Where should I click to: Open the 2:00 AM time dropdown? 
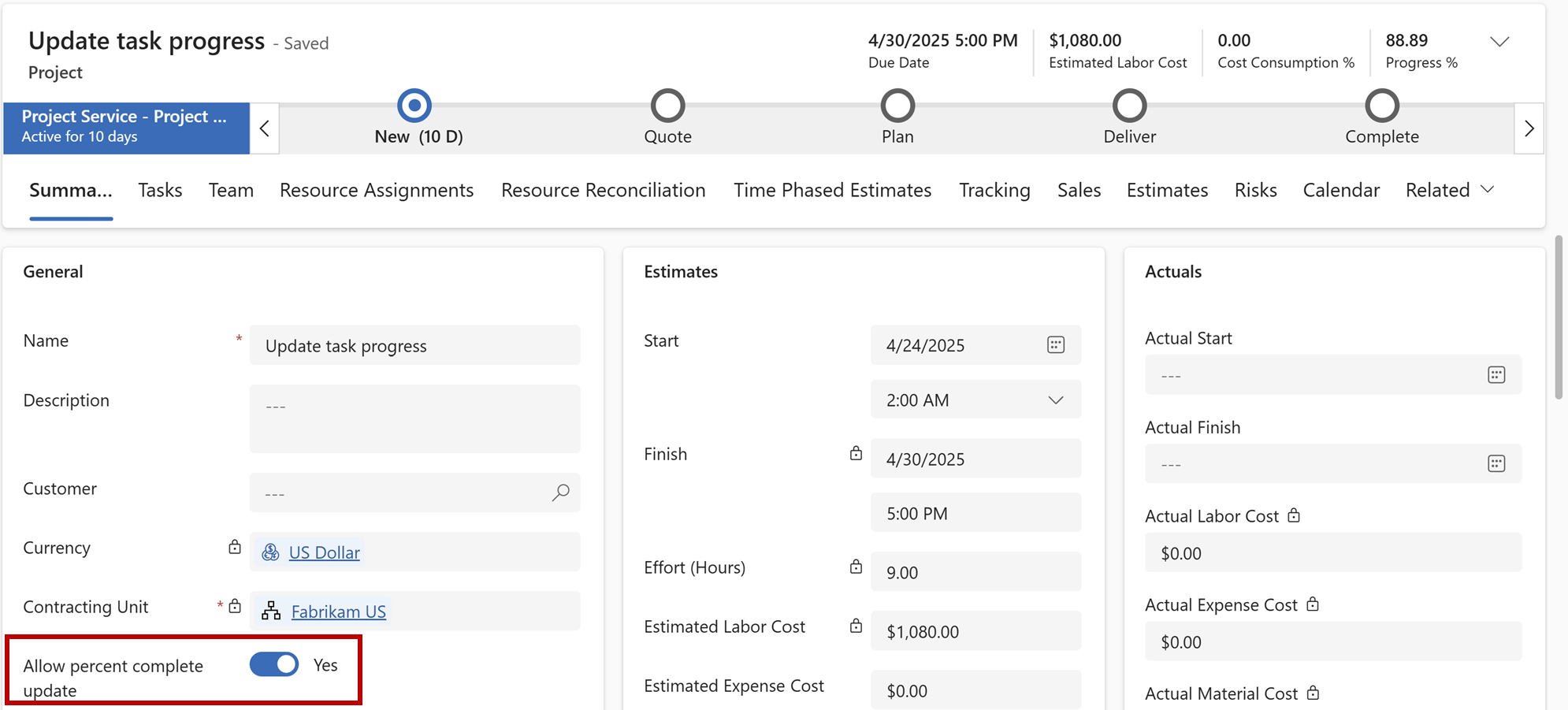coord(1056,400)
